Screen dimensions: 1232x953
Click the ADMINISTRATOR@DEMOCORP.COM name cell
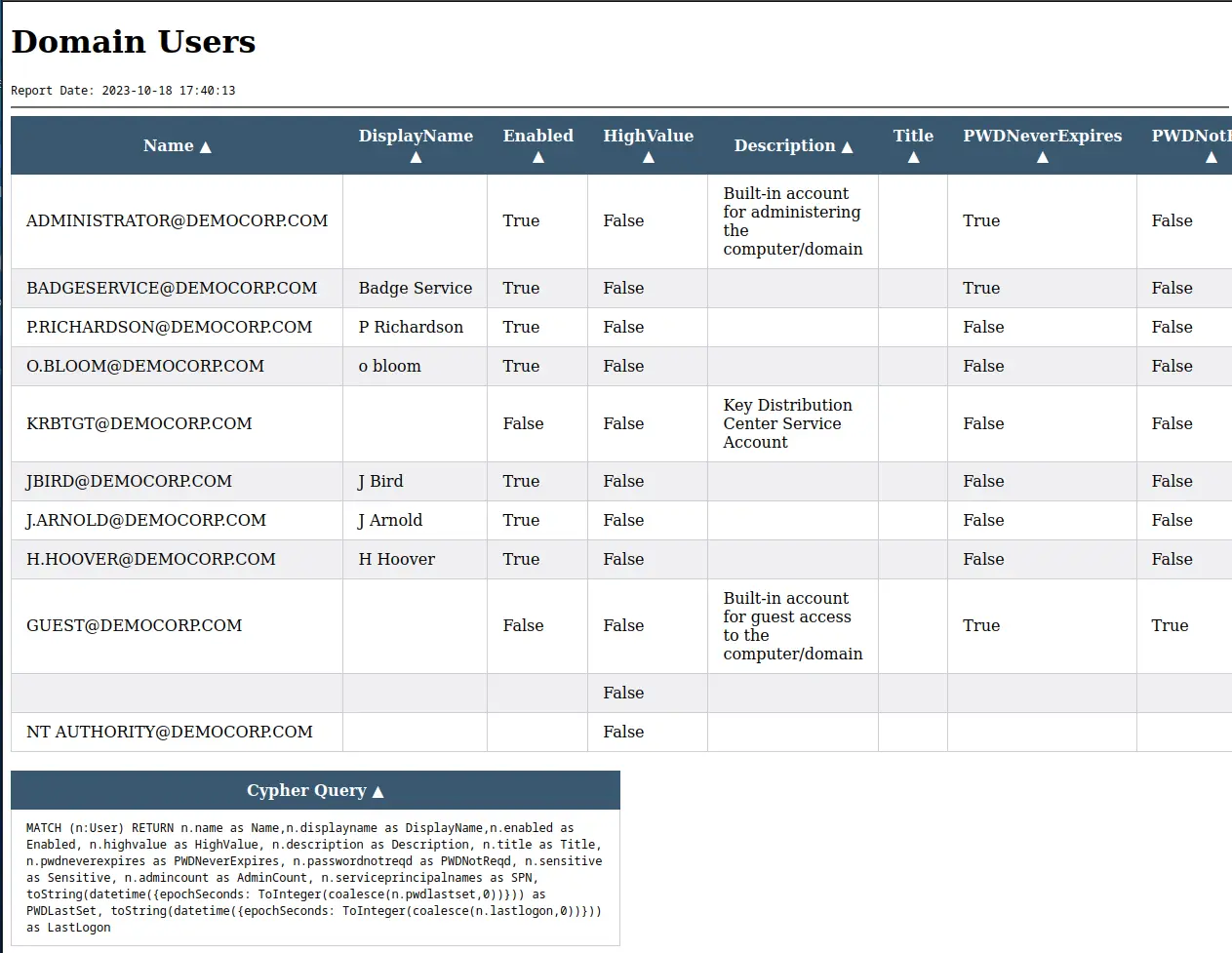click(177, 220)
